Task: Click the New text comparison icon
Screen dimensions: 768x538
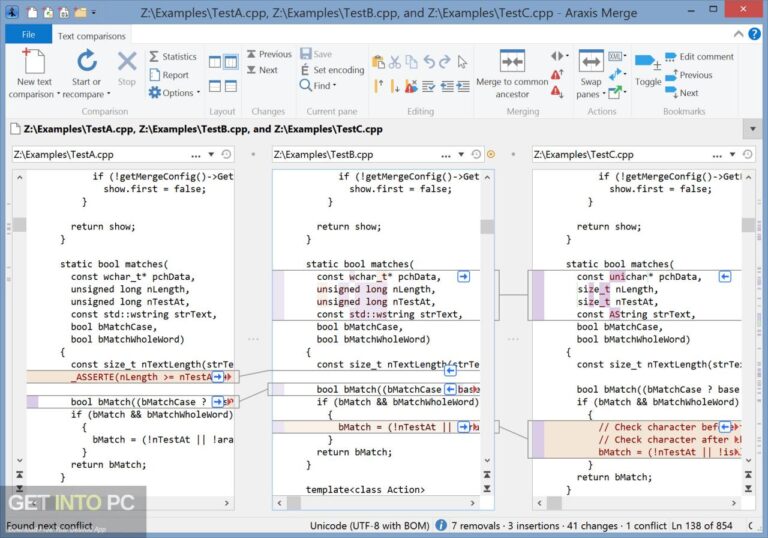Action: click(33, 62)
